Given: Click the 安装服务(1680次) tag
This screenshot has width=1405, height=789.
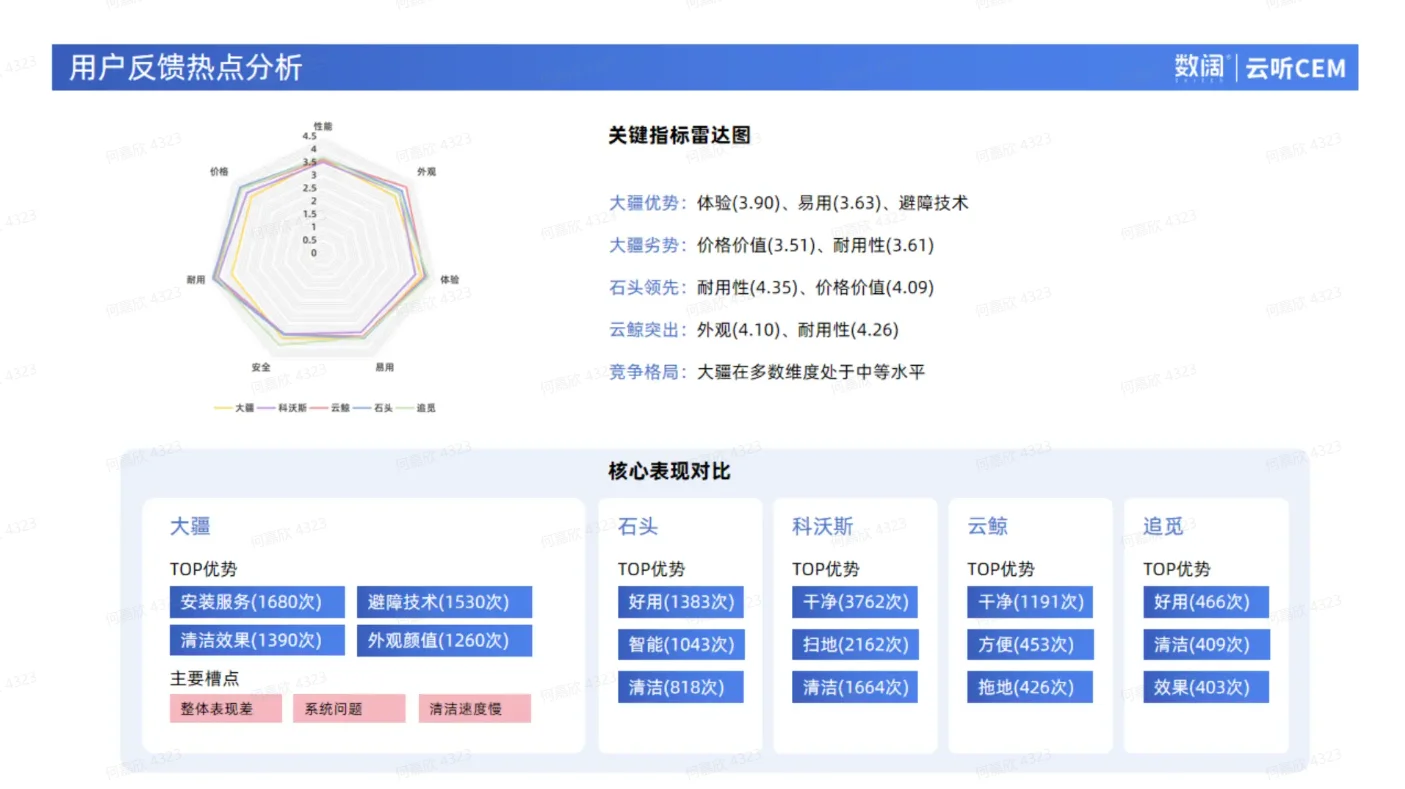Looking at the screenshot, I should [x=257, y=602].
